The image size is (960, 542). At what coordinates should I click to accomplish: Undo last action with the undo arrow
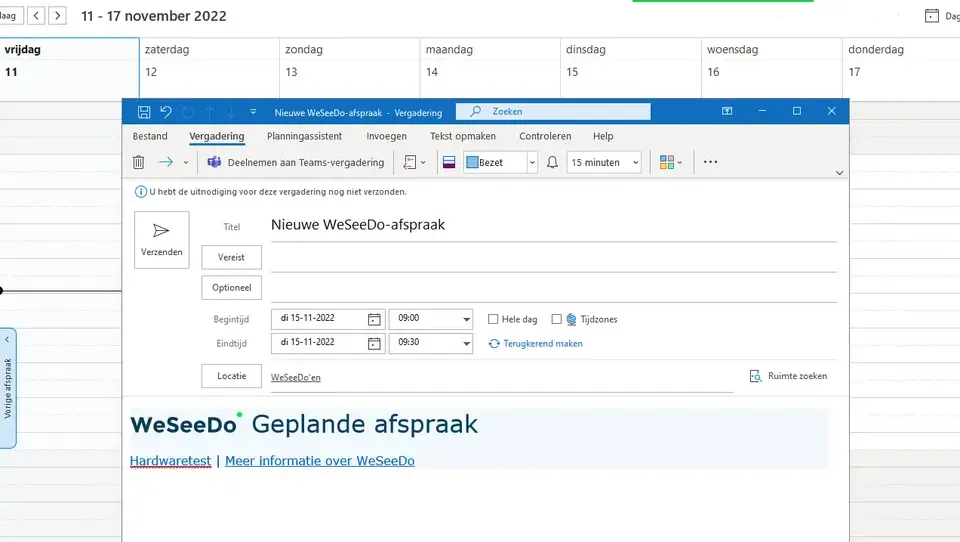point(166,111)
